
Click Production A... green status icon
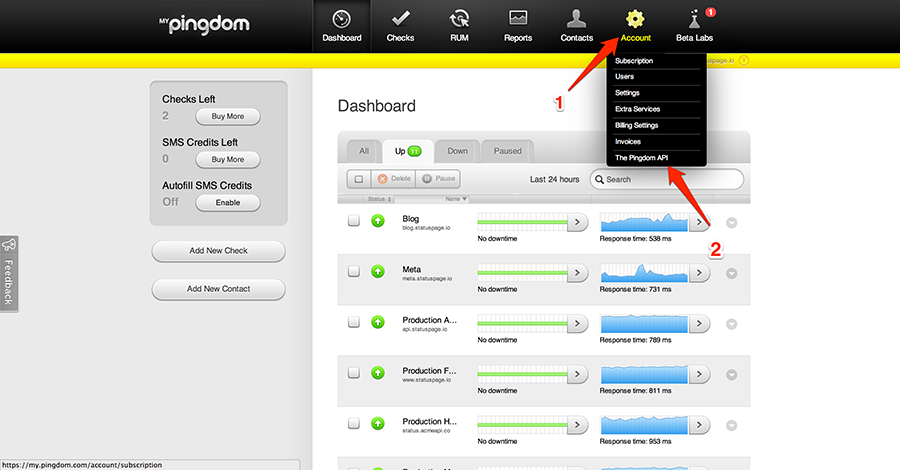[378, 322]
